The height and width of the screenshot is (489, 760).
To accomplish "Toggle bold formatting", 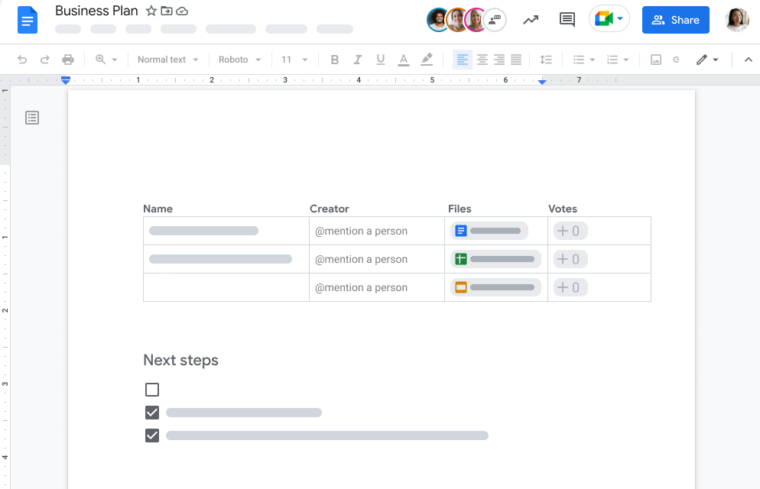I will pos(334,60).
